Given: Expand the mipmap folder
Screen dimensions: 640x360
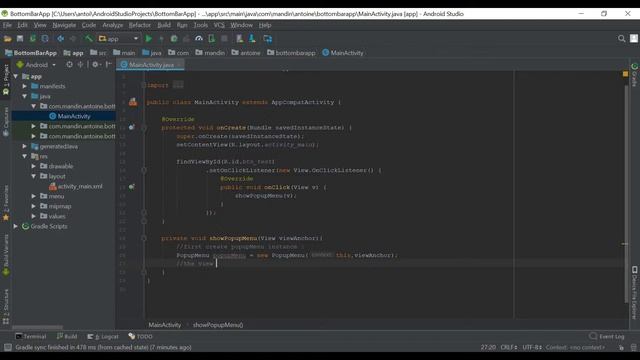Looking at the screenshot, I should [x=33, y=206].
